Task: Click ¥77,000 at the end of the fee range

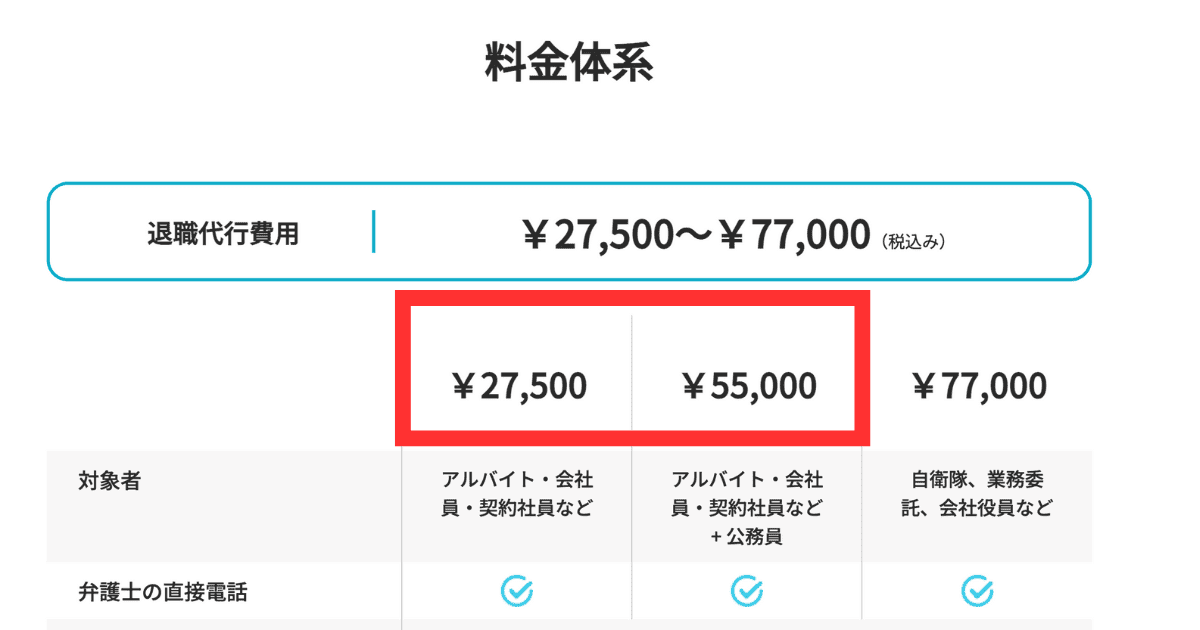Action: click(x=794, y=236)
